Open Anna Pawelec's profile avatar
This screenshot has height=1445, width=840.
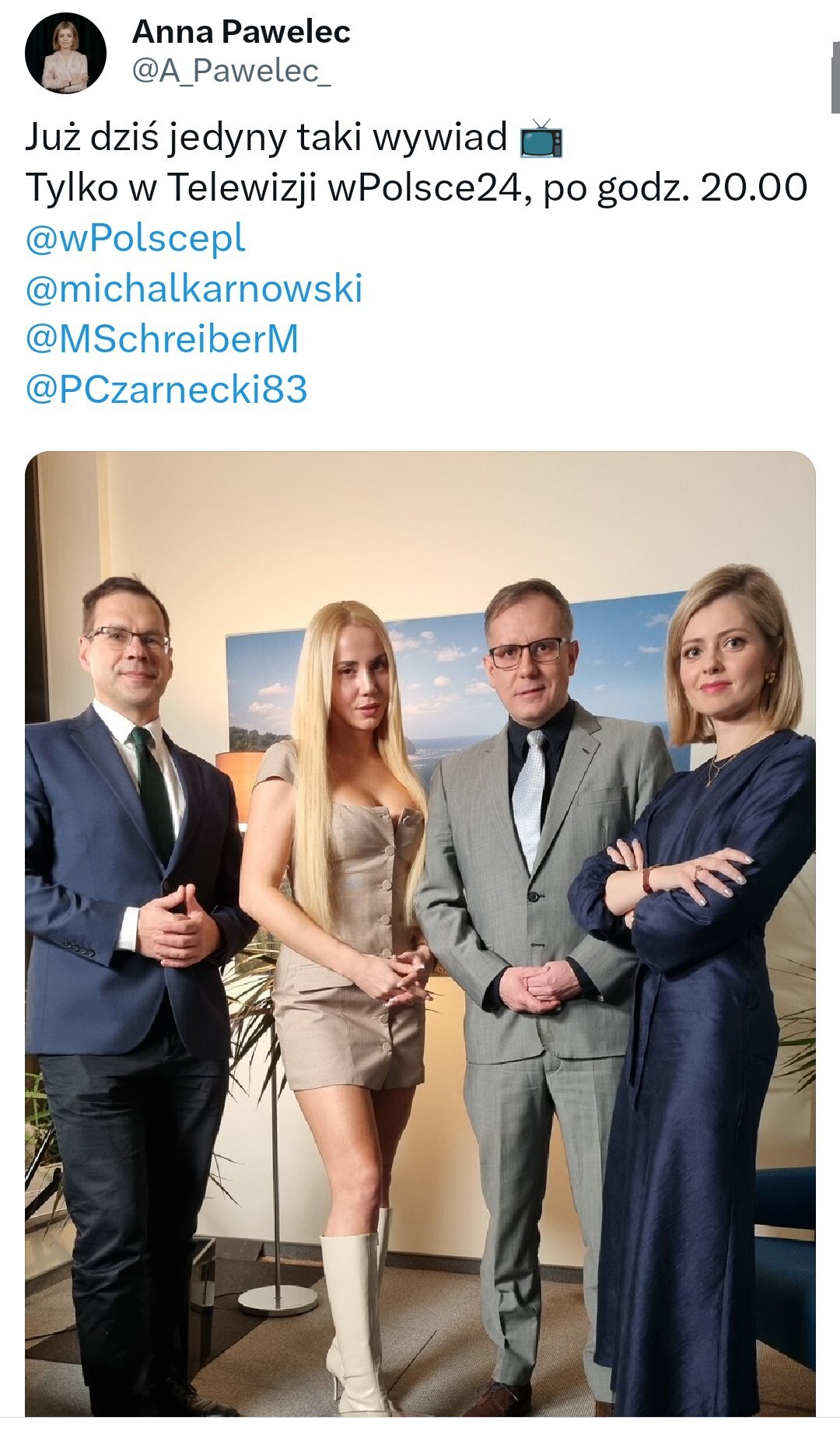click(x=65, y=53)
